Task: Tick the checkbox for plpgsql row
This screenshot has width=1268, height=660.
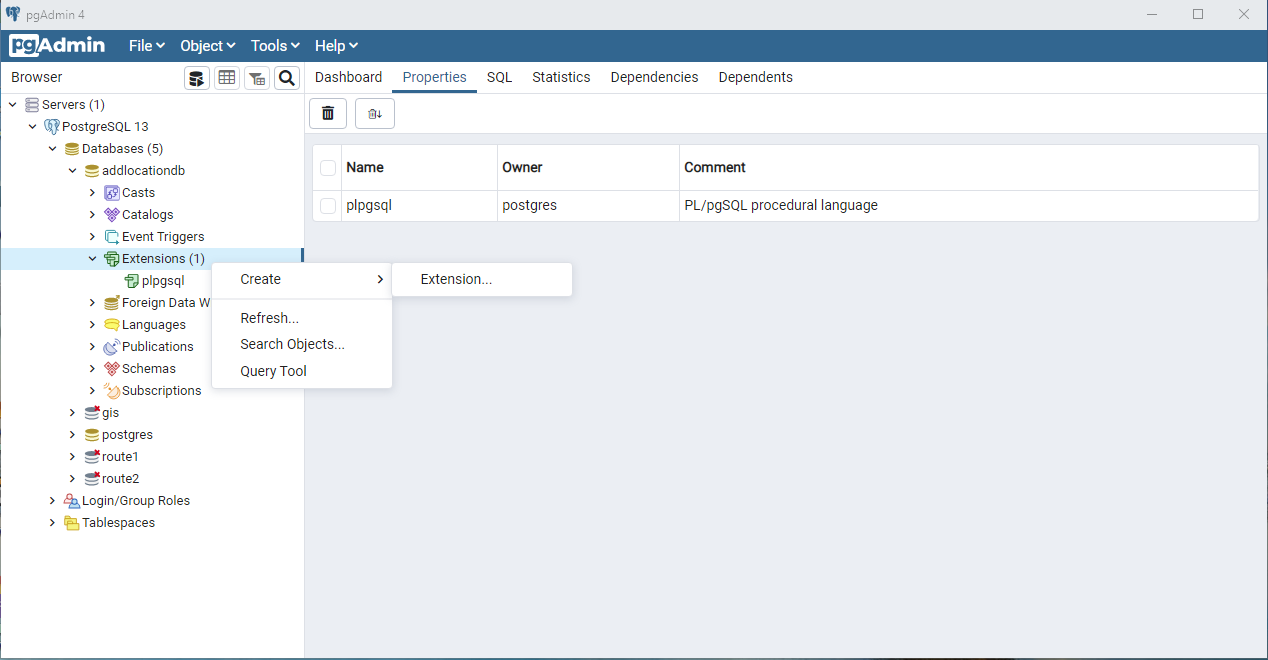Action: pyautogui.click(x=328, y=206)
